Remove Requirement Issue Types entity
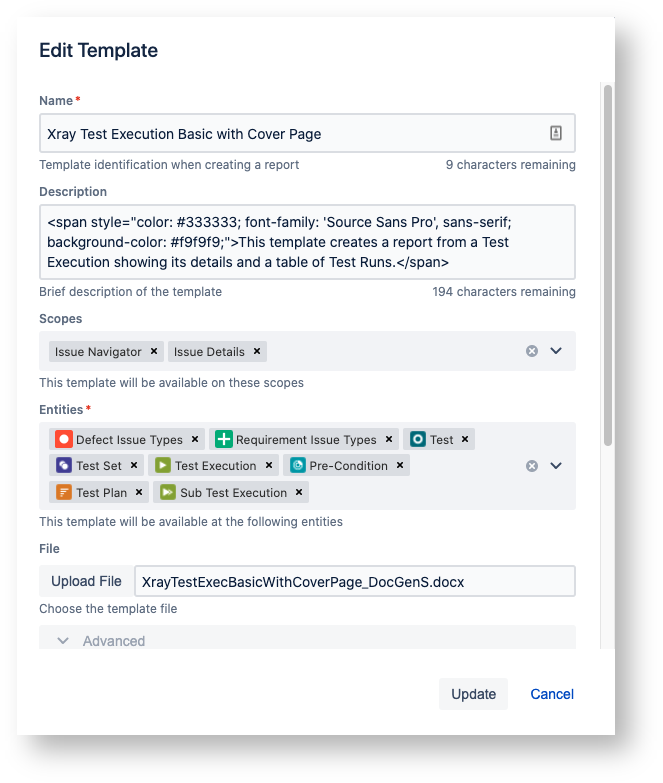This screenshot has width=663, height=783. click(388, 439)
